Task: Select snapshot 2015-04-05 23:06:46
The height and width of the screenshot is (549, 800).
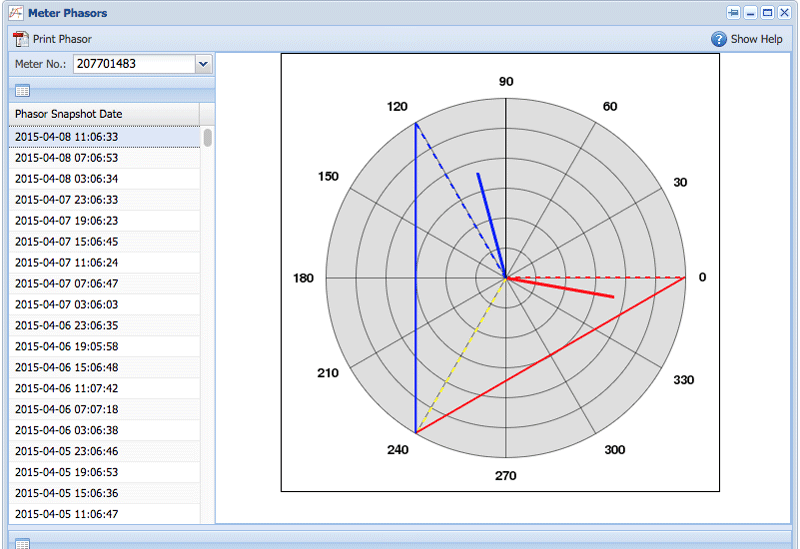Action: pos(104,451)
